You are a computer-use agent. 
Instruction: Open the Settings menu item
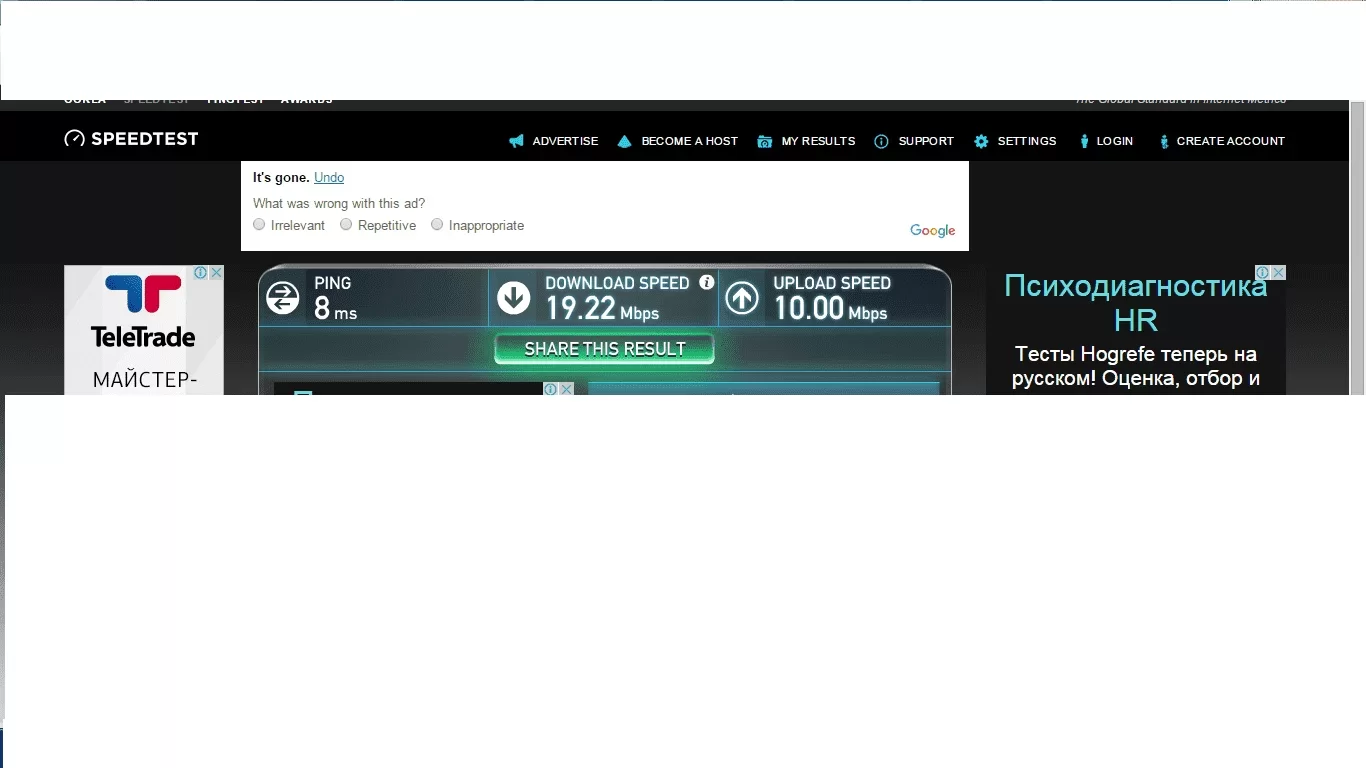pyautogui.click(x=1027, y=141)
